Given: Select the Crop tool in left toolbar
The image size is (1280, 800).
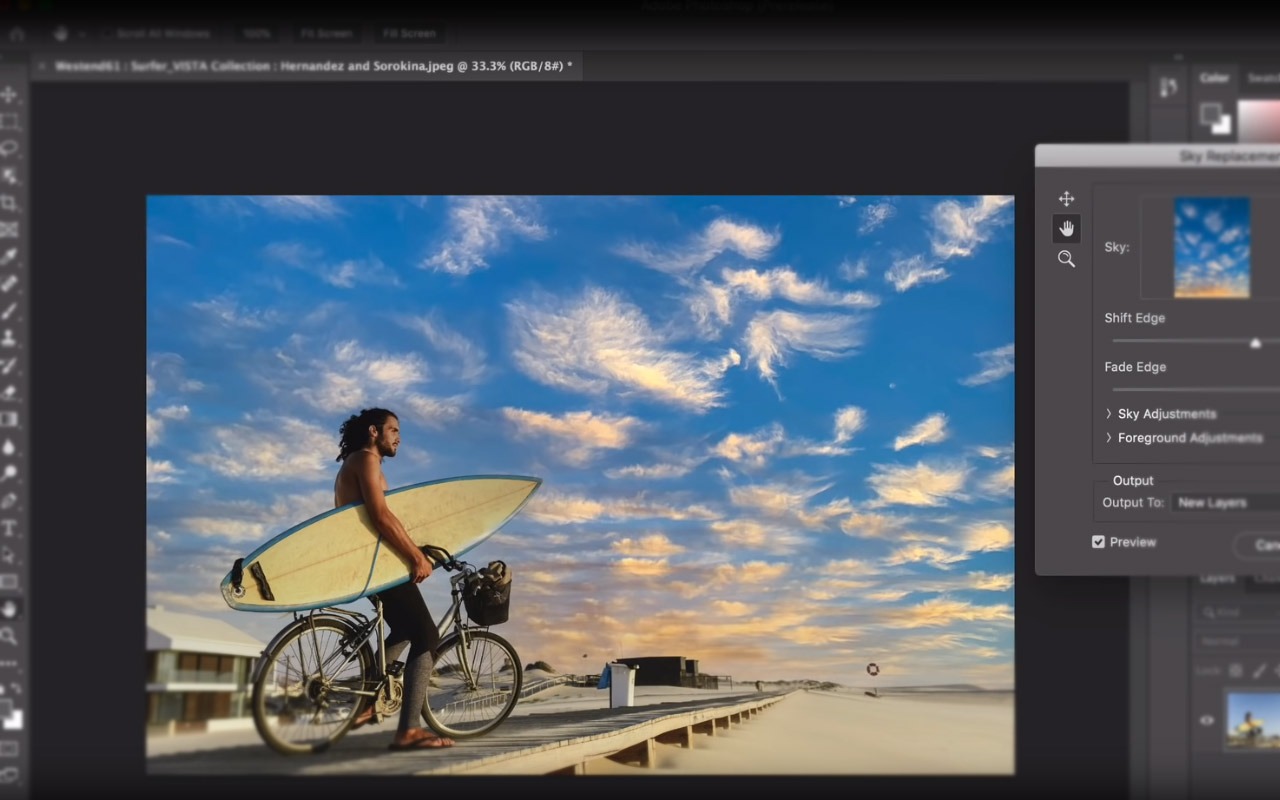Looking at the screenshot, I should coord(9,203).
